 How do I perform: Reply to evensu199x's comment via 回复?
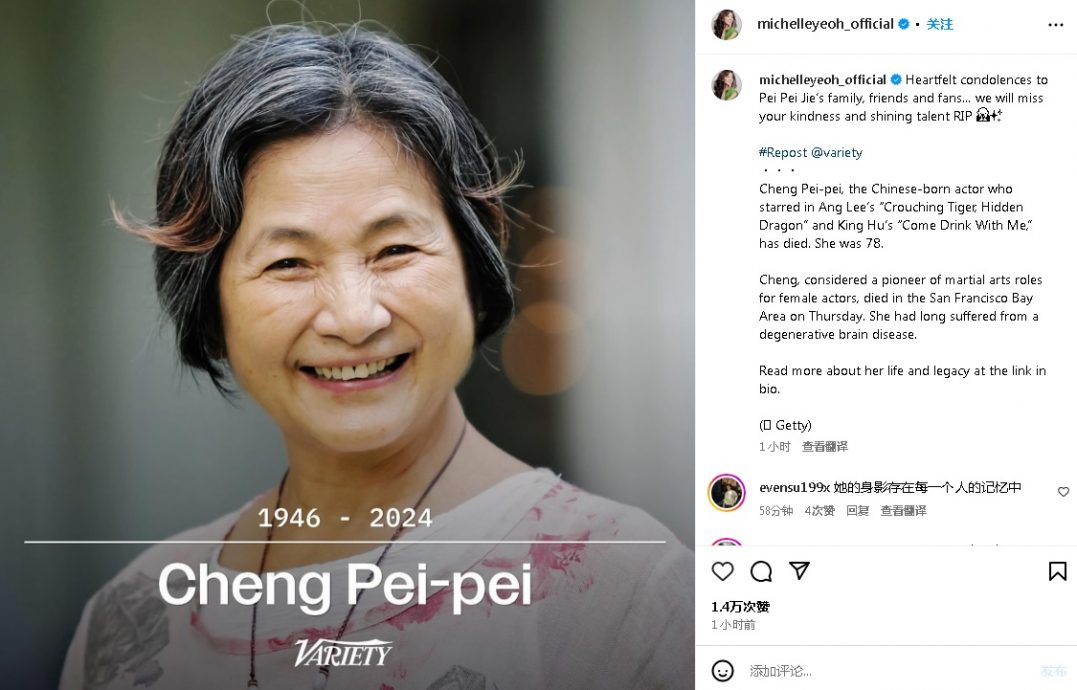857,510
